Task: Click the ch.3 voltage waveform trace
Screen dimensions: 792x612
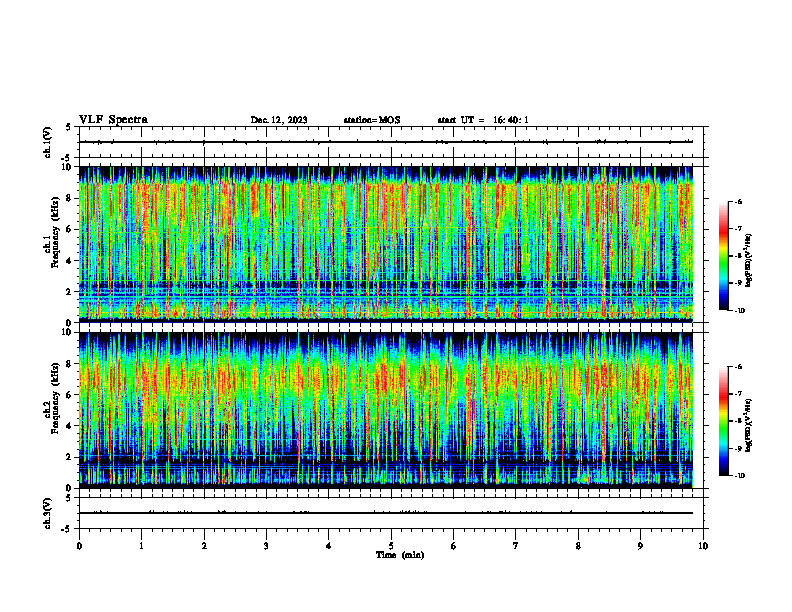Action: click(385, 513)
